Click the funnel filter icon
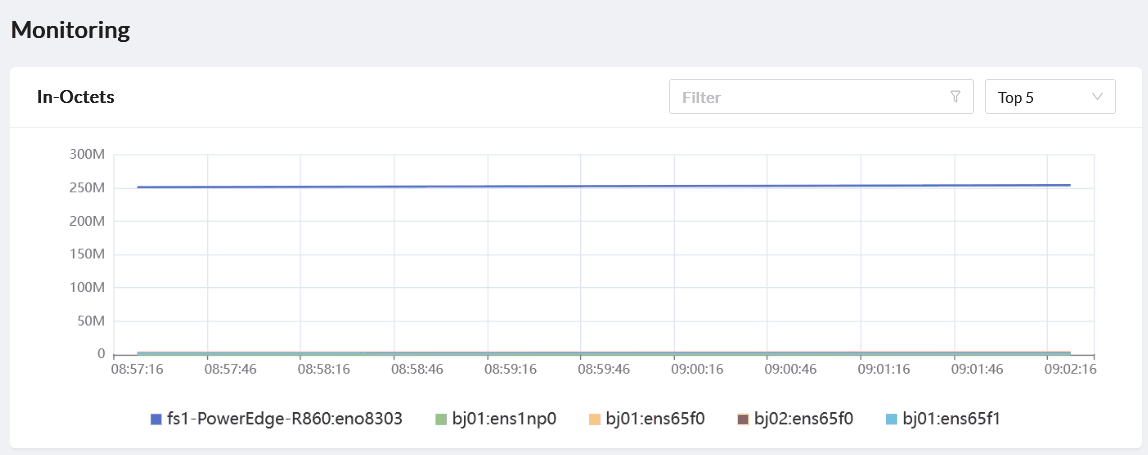This screenshot has height=455, width=1148. [955, 97]
